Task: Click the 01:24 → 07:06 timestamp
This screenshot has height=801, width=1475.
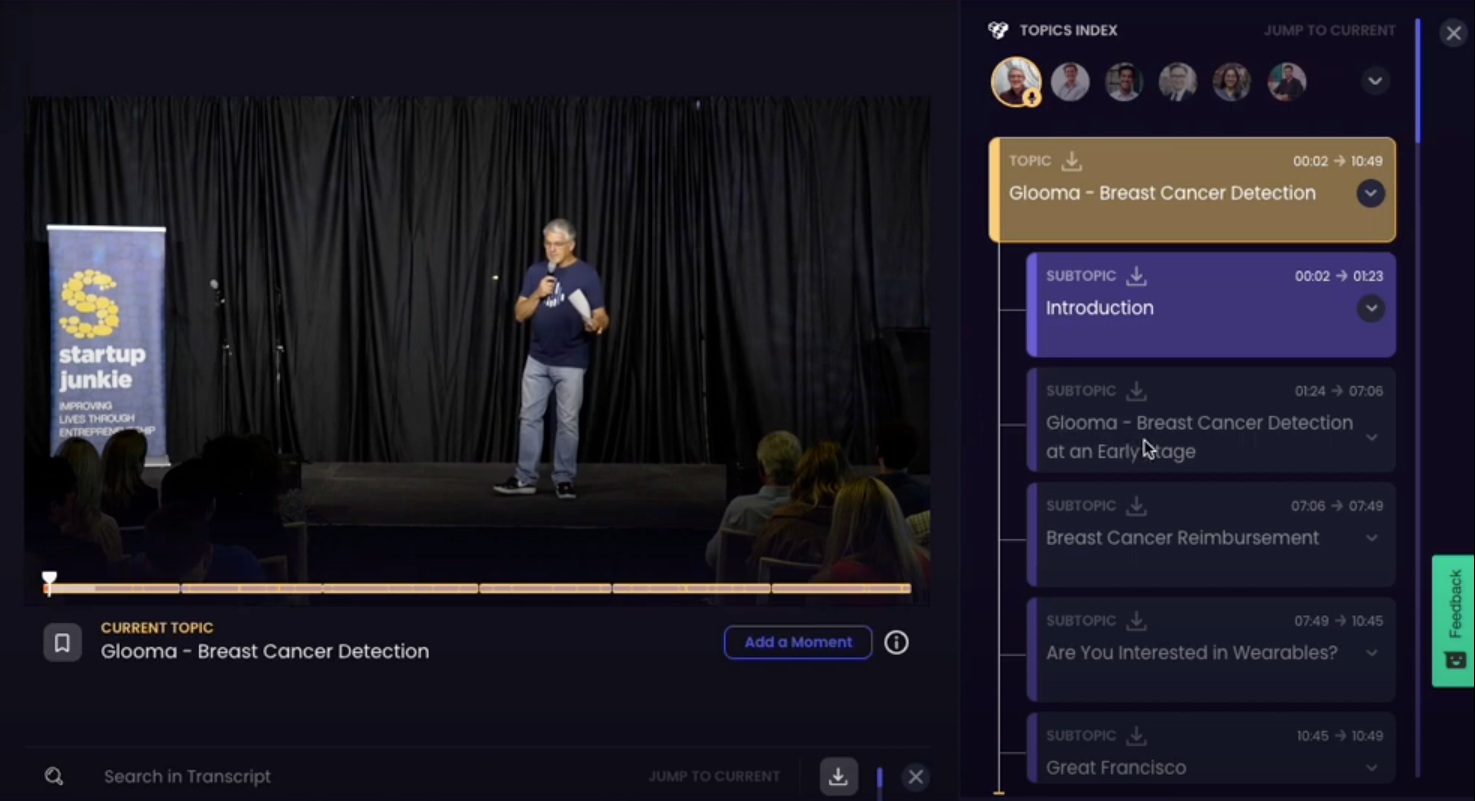Action: click(x=1339, y=391)
